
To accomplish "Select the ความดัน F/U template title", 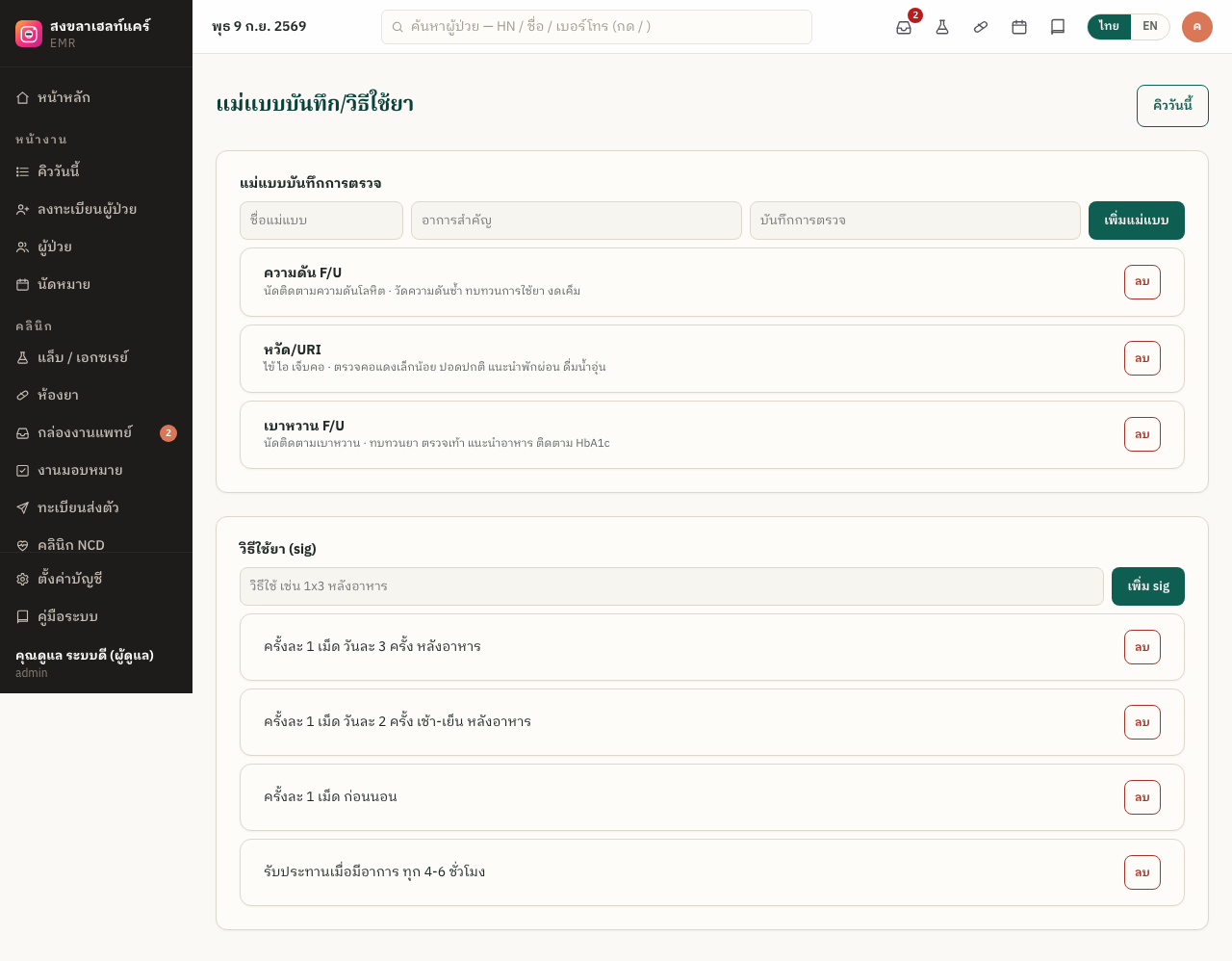I will tap(302, 273).
